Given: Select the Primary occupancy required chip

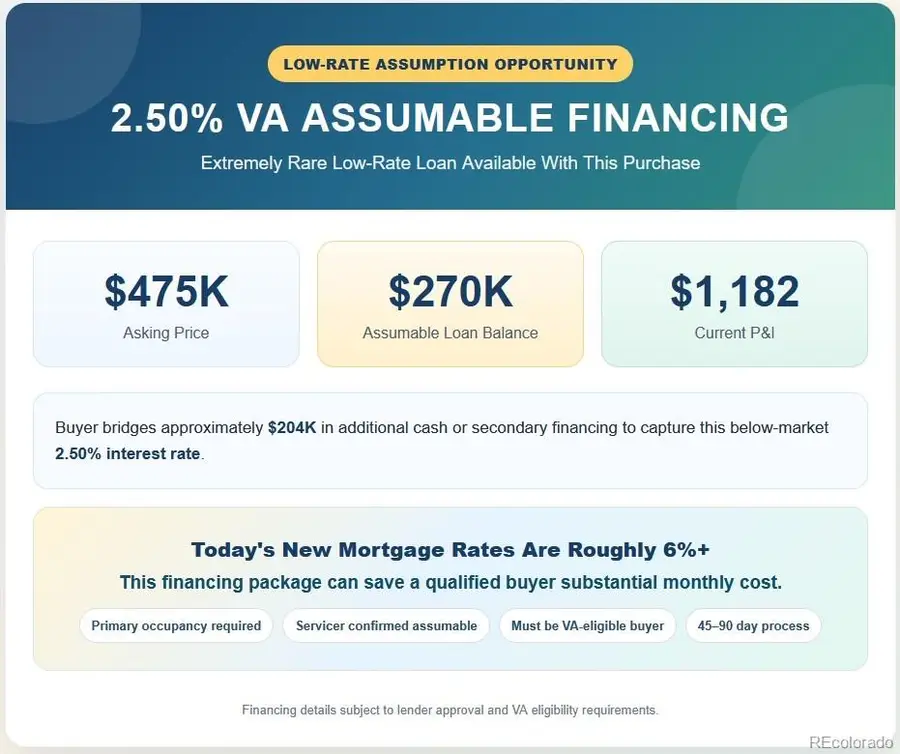Looking at the screenshot, I should click(x=176, y=625).
